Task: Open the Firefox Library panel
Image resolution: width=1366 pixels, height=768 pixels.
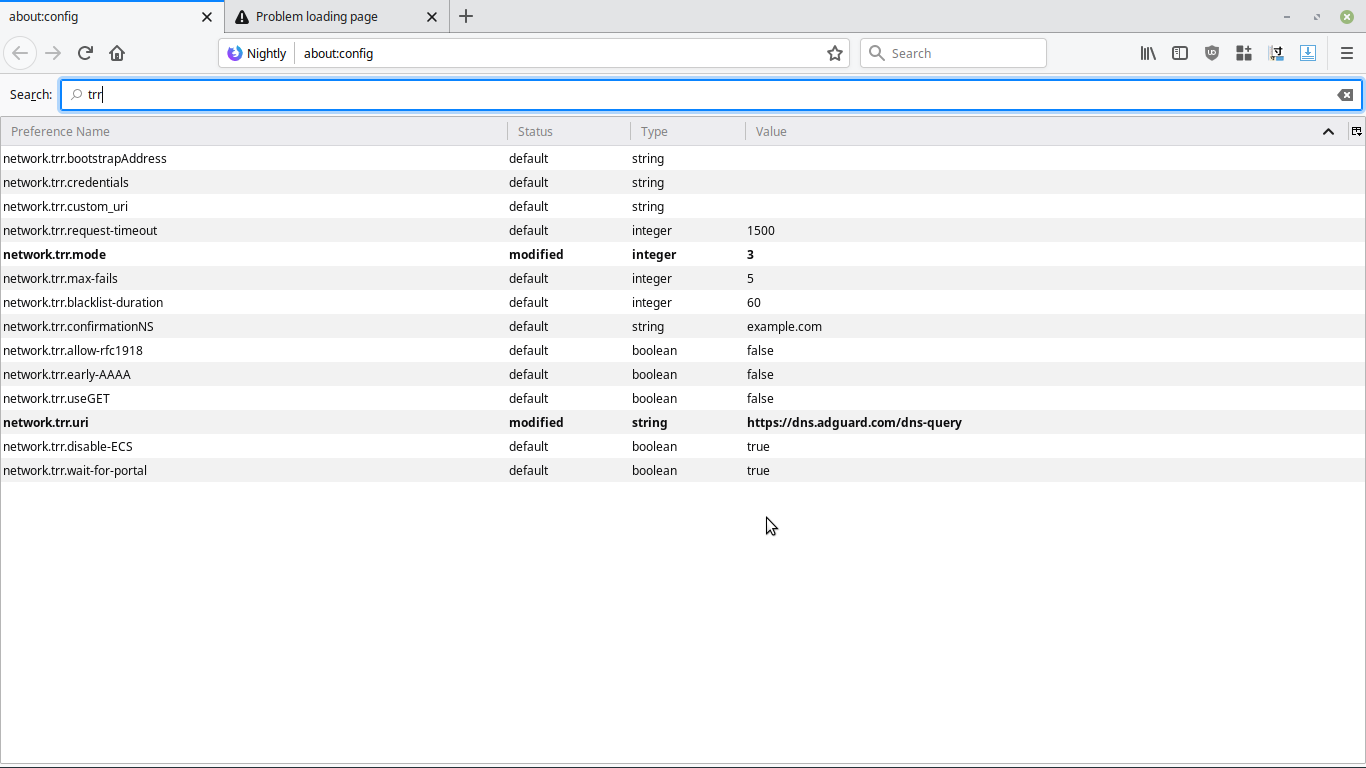Action: pyautogui.click(x=1147, y=53)
